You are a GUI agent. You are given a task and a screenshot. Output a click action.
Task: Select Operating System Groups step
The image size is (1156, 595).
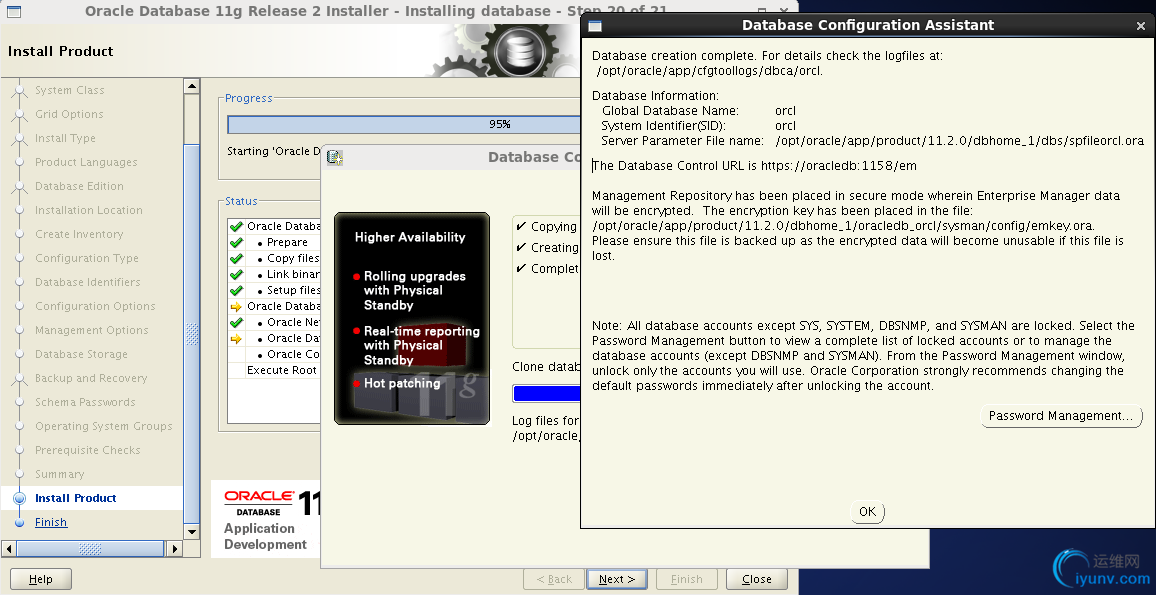(103, 426)
